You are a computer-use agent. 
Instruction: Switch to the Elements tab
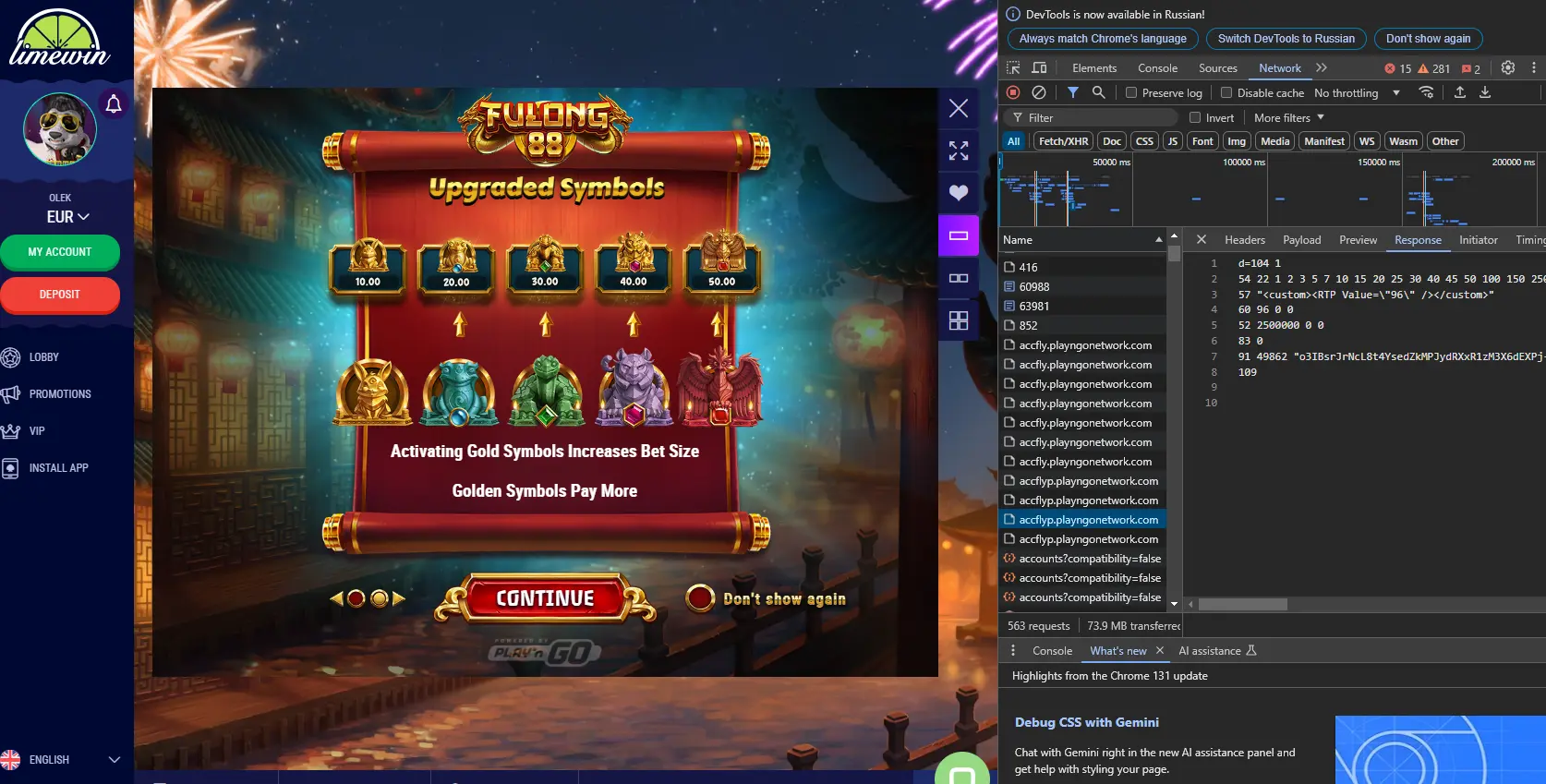(x=1094, y=68)
